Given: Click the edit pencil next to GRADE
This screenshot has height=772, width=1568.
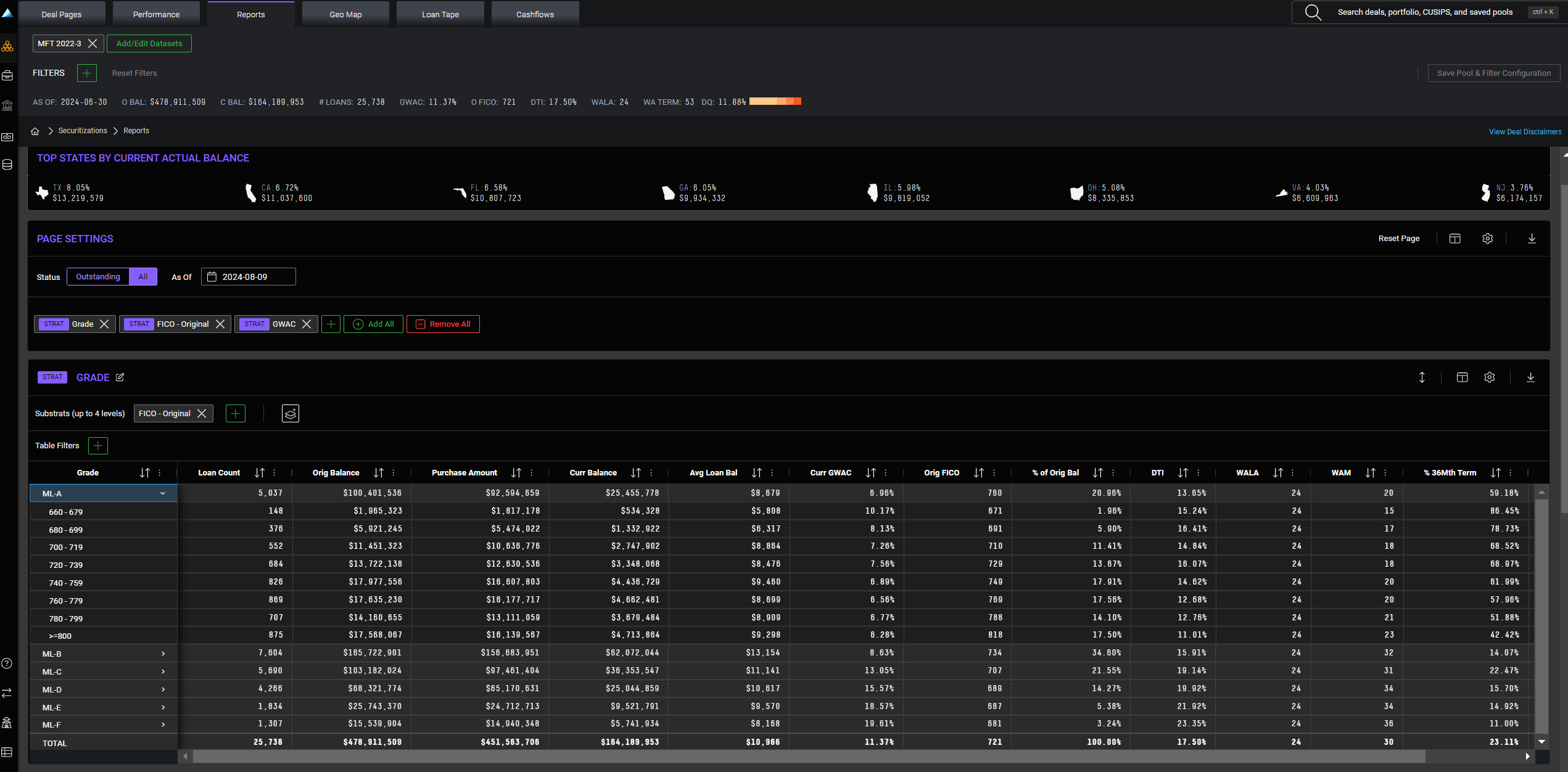Looking at the screenshot, I should pyautogui.click(x=120, y=377).
